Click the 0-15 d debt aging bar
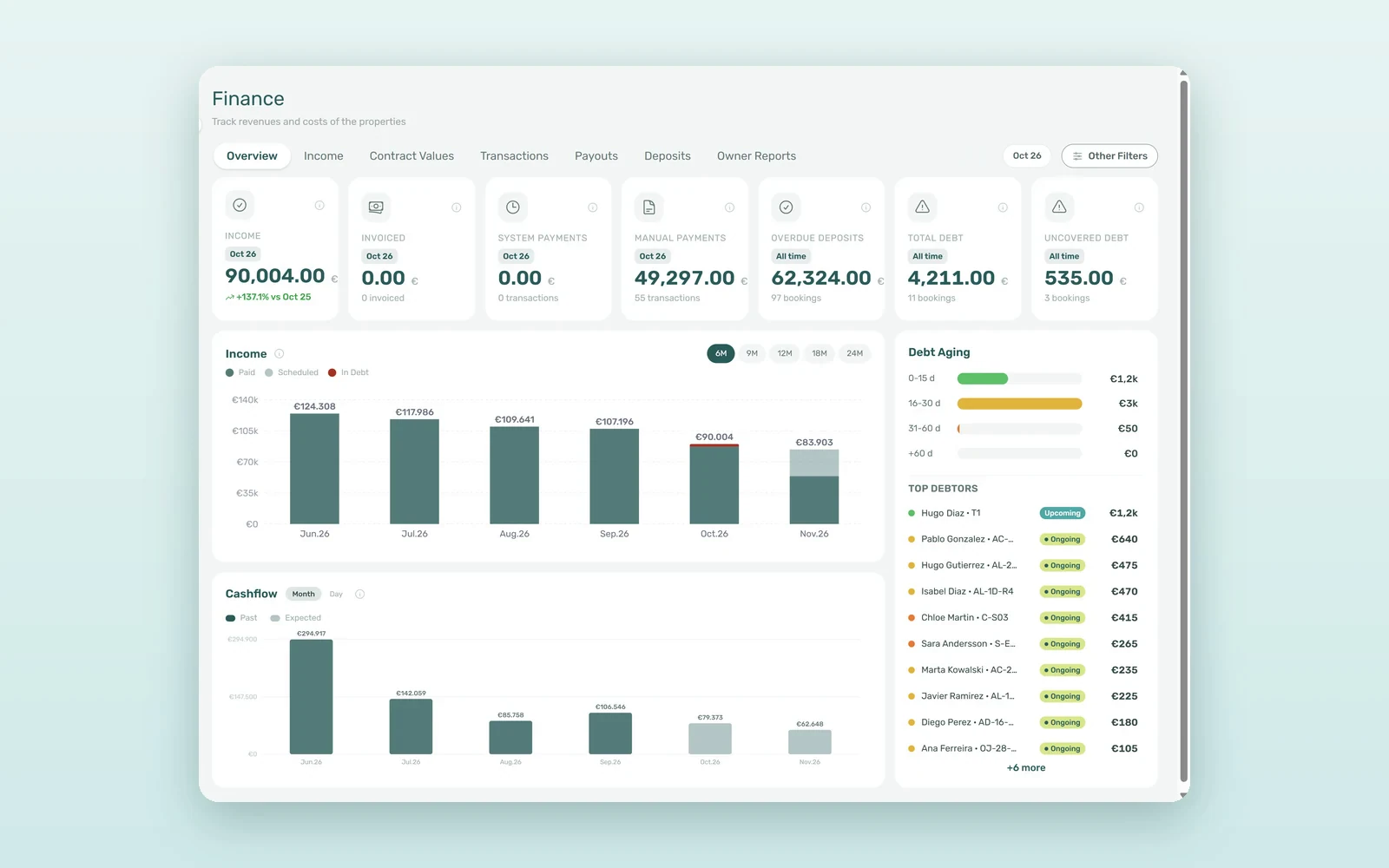Image resolution: width=1389 pixels, height=868 pixels. [x=1019, y=378]
